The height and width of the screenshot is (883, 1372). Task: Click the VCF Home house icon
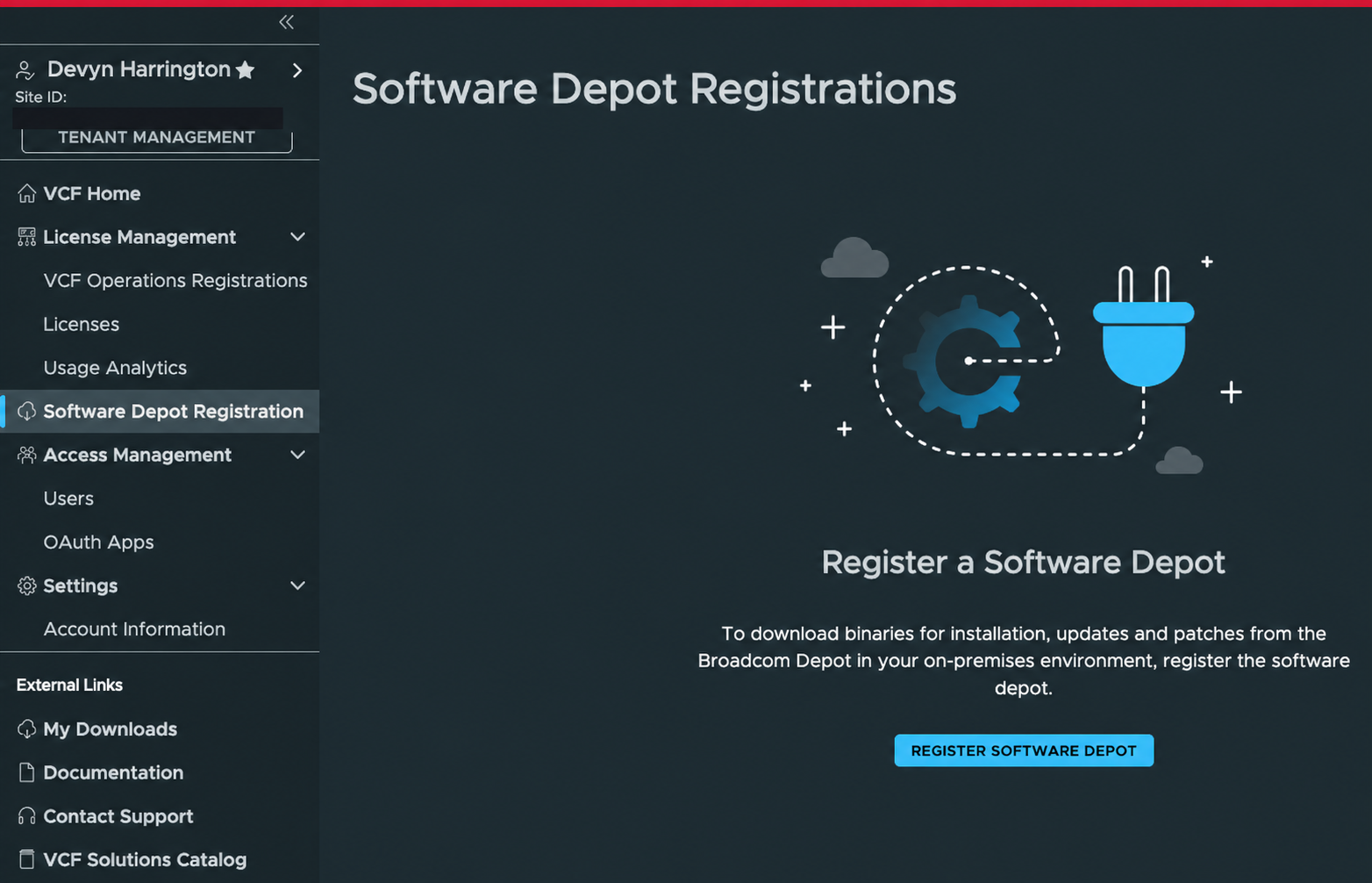click(27, 193)
